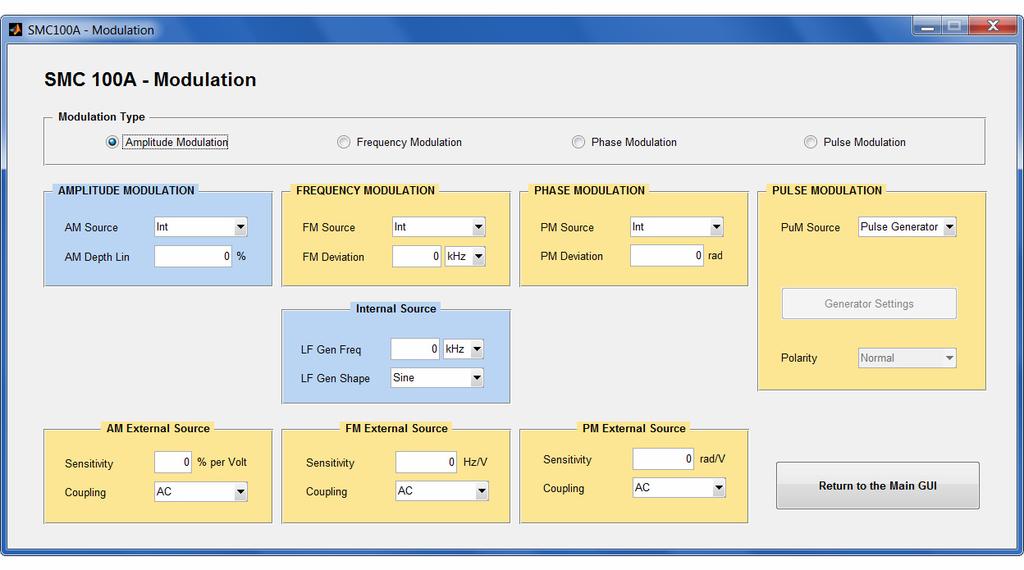Viewport: 1024px width, 570px height.
Task: Click the PM Deviation value field
Action: (x=667, y=255)
